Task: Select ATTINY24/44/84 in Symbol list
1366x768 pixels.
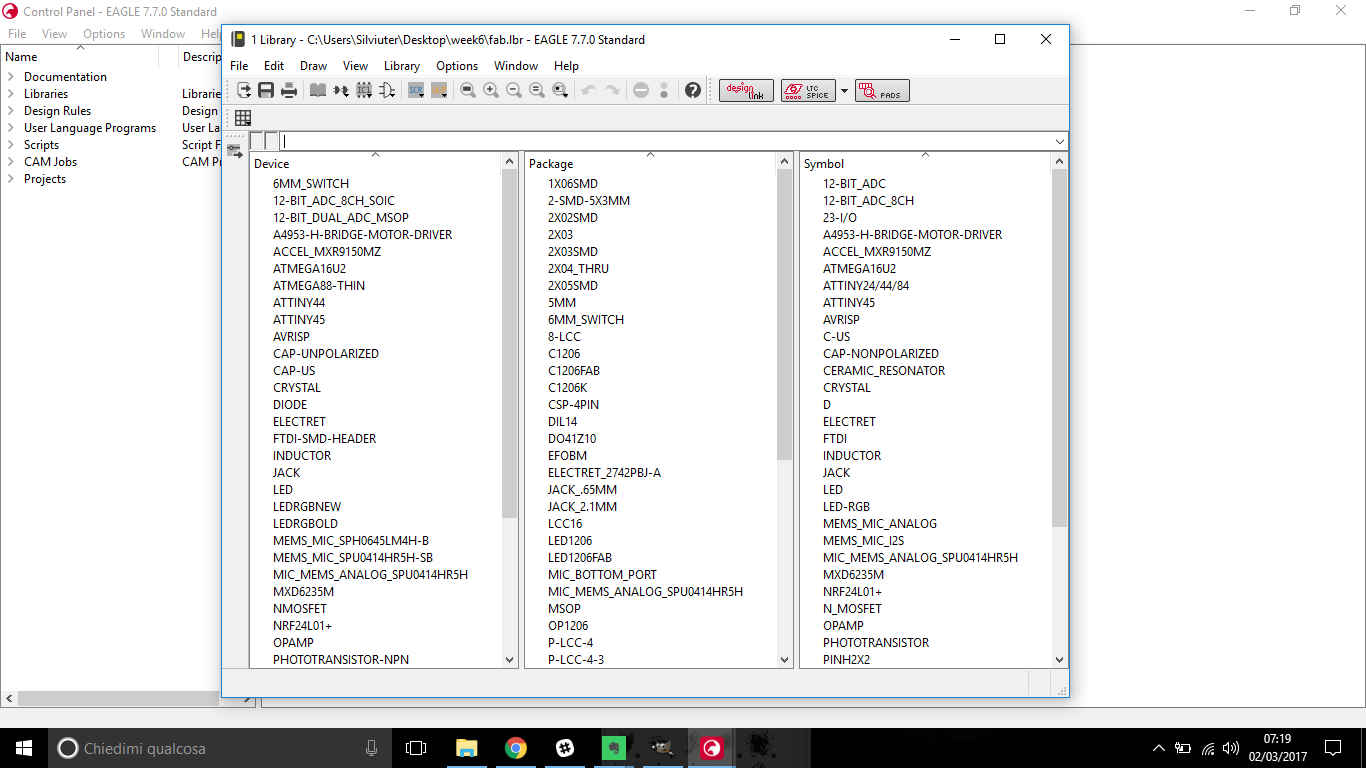Action: [x=866, y=286]
